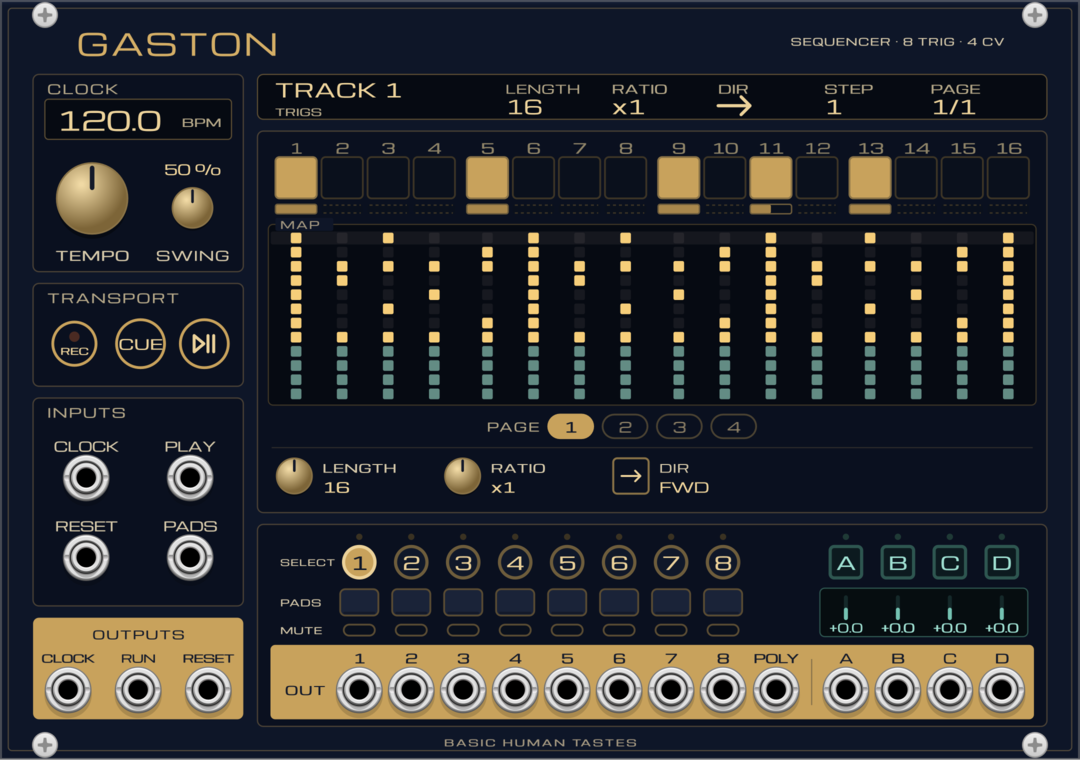The image size is (1080, 760).
Task: Click CV output jack A
Action: (x=846, y=690)
